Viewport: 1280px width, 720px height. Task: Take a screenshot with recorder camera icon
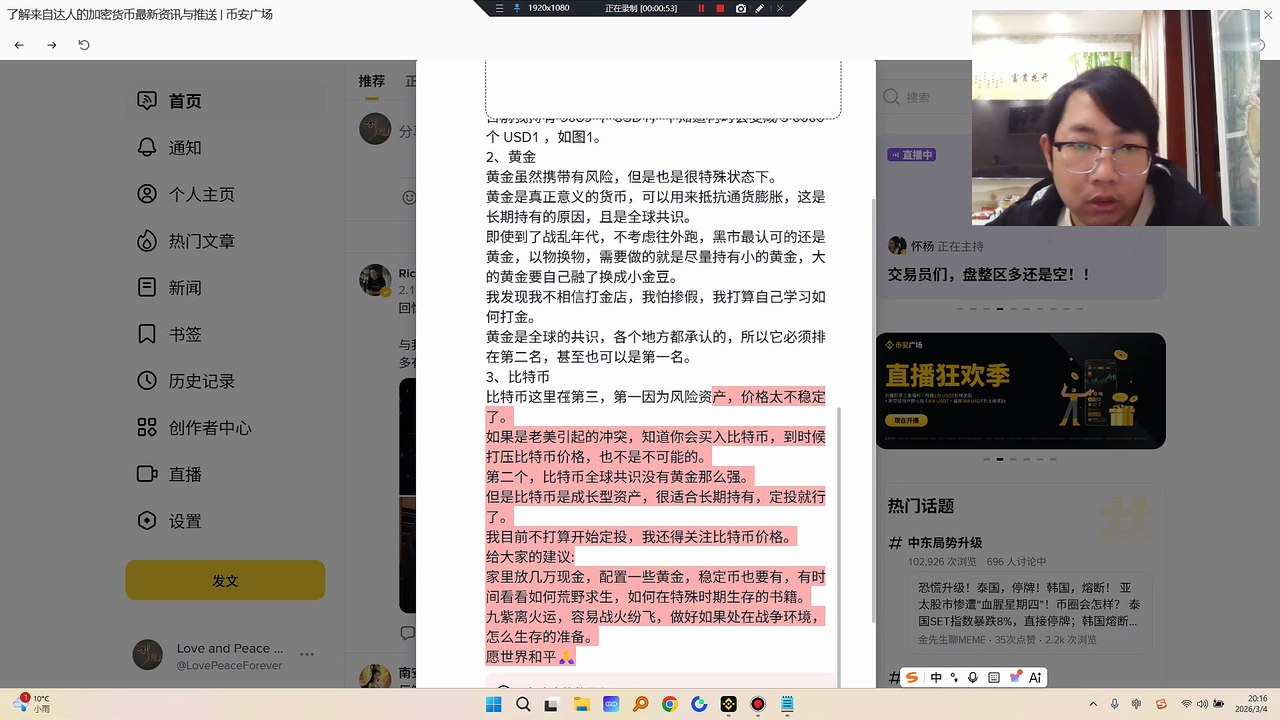(x=740, y=8)
